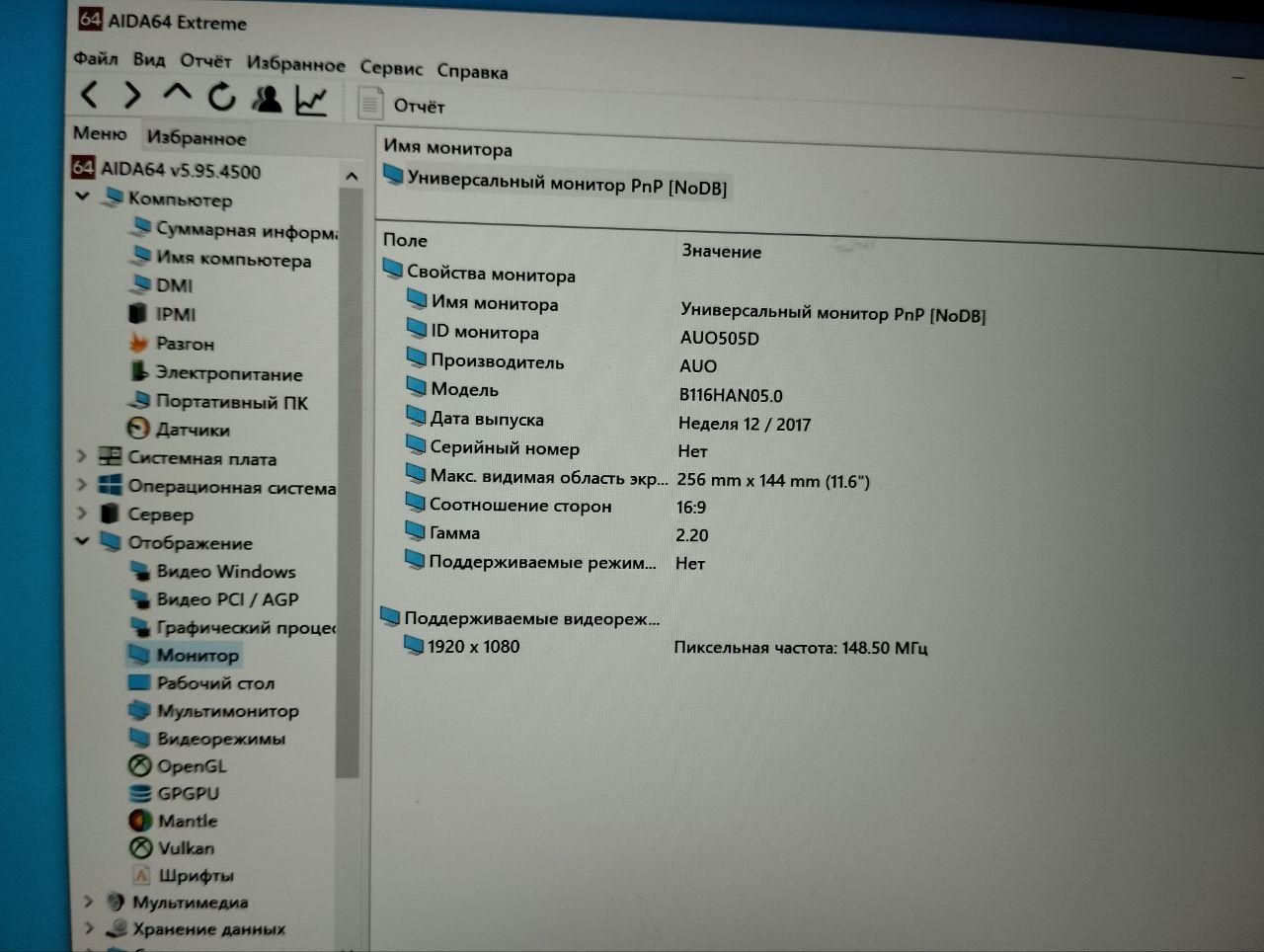
Task: Open the Файл menu
Action: point(96,58)
